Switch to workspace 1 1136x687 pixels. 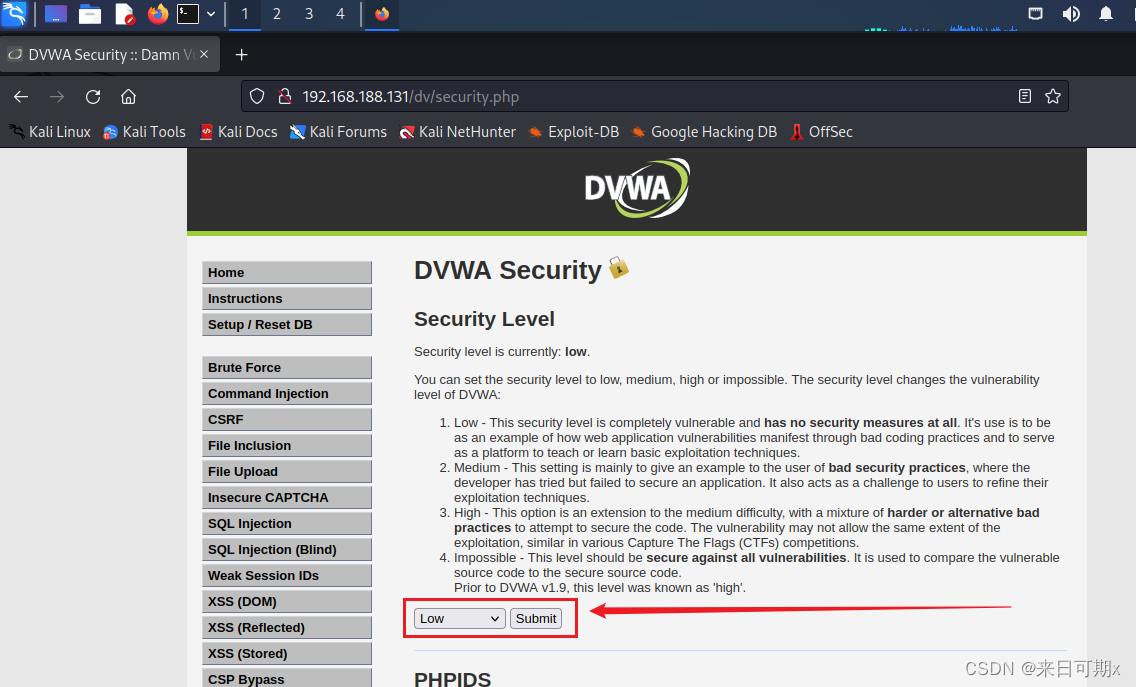(x=245, y=14)
